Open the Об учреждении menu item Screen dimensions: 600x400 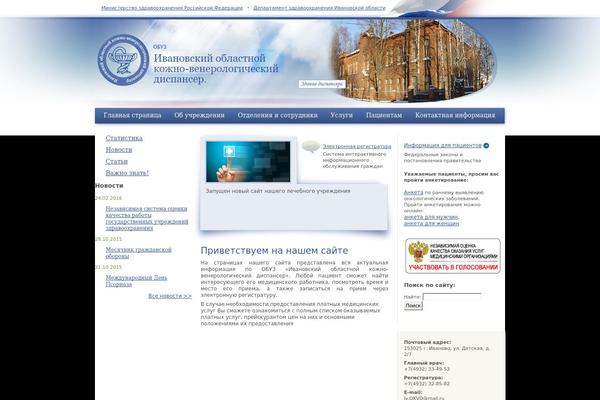(199, 115)
